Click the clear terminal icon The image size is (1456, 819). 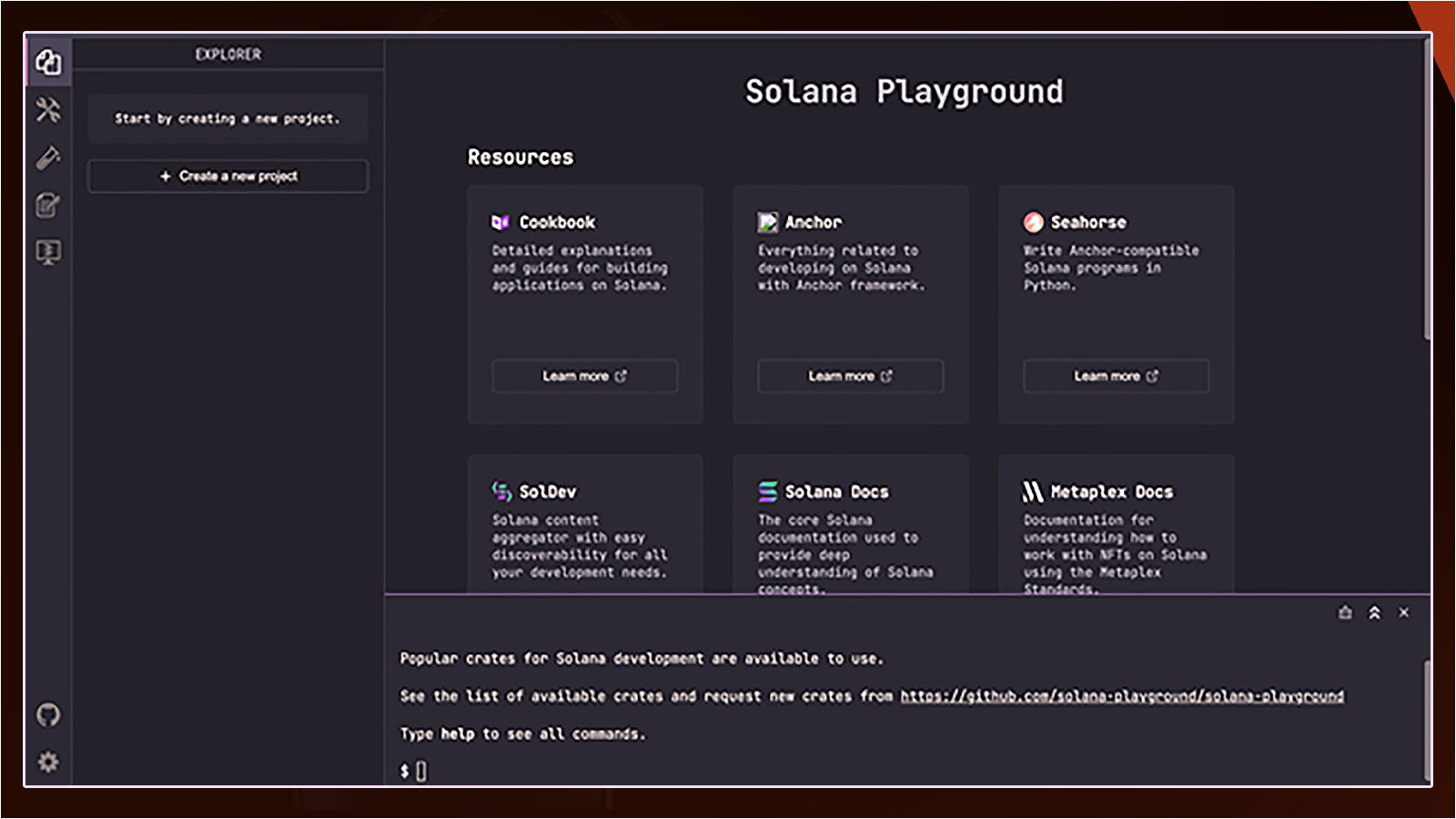click(x=1344, y=612)
